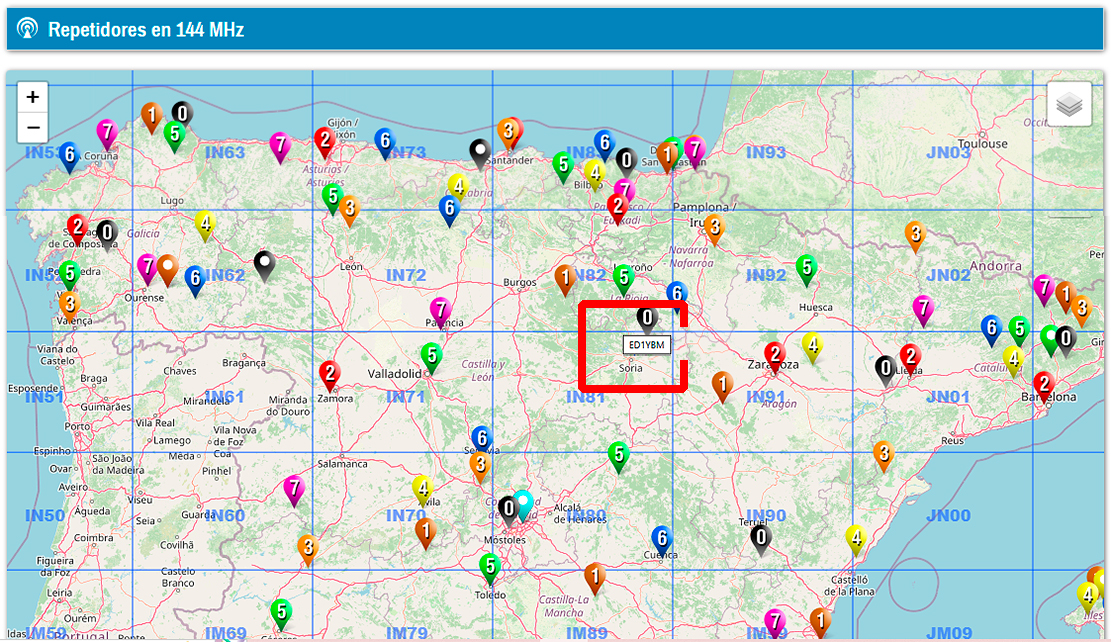Select the black 0 marker at Madrid

coord(508,510)
